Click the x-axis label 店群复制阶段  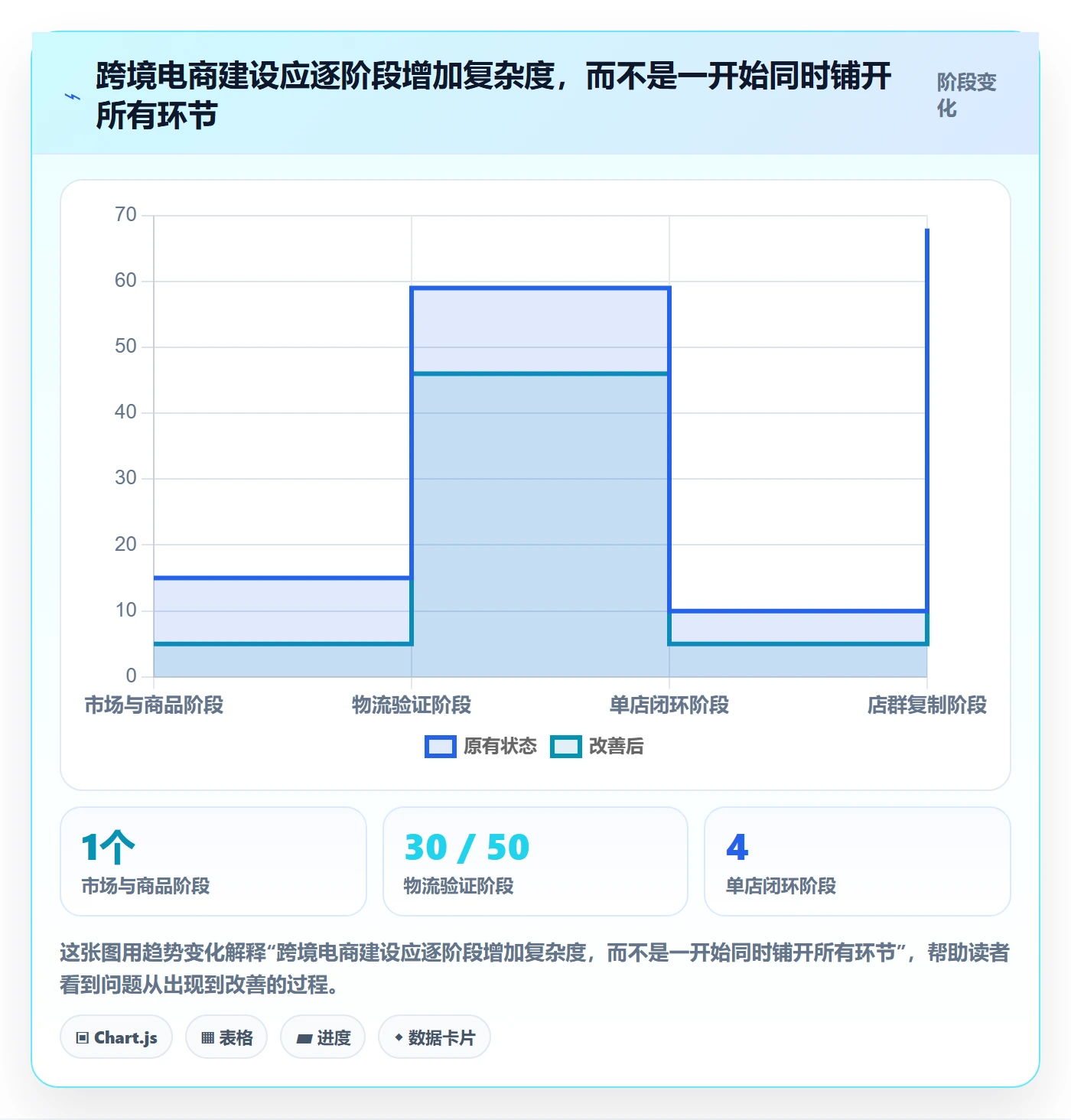pyautogui.click(x=927, y=705)
